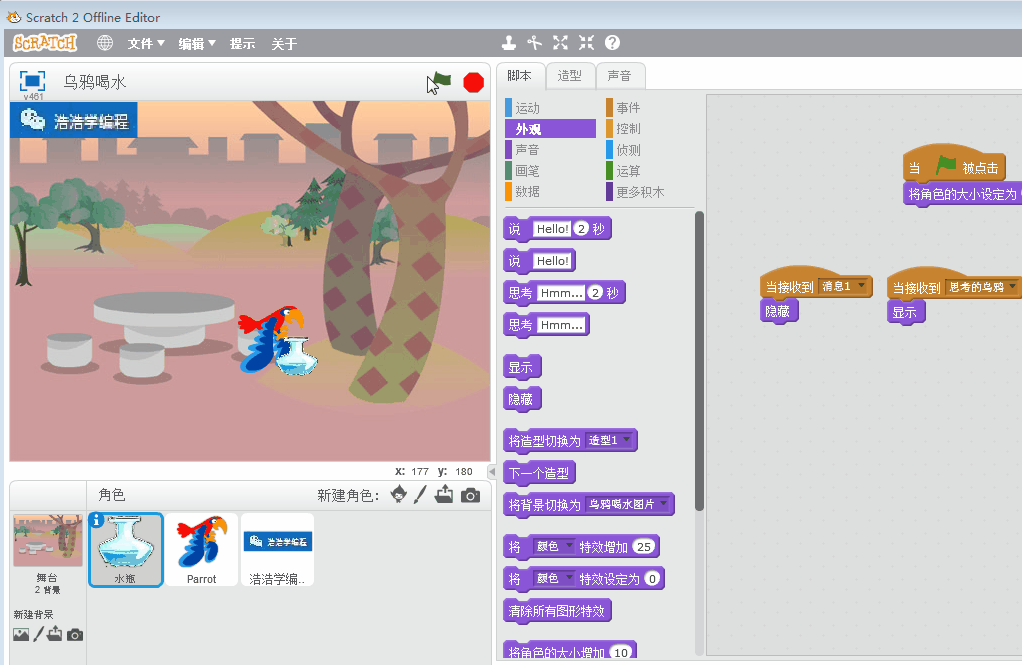Open the 文件 menu
1022x665 pixels.
coord(146,44)
